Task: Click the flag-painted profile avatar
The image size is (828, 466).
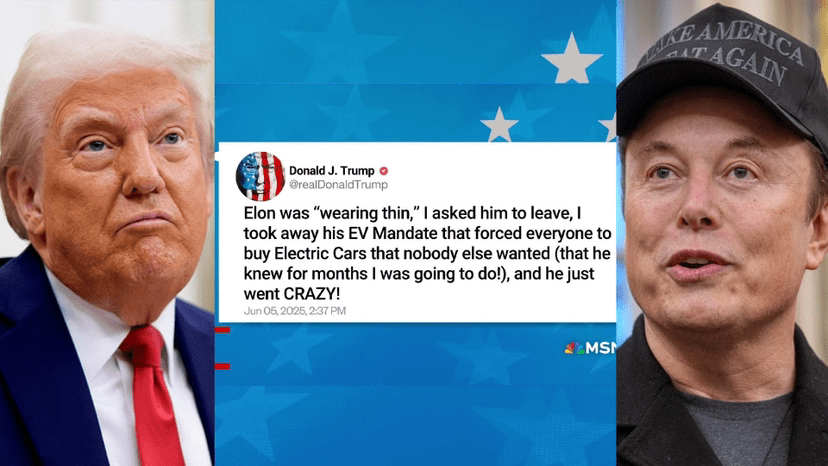Action: click(x=260, y=176)
